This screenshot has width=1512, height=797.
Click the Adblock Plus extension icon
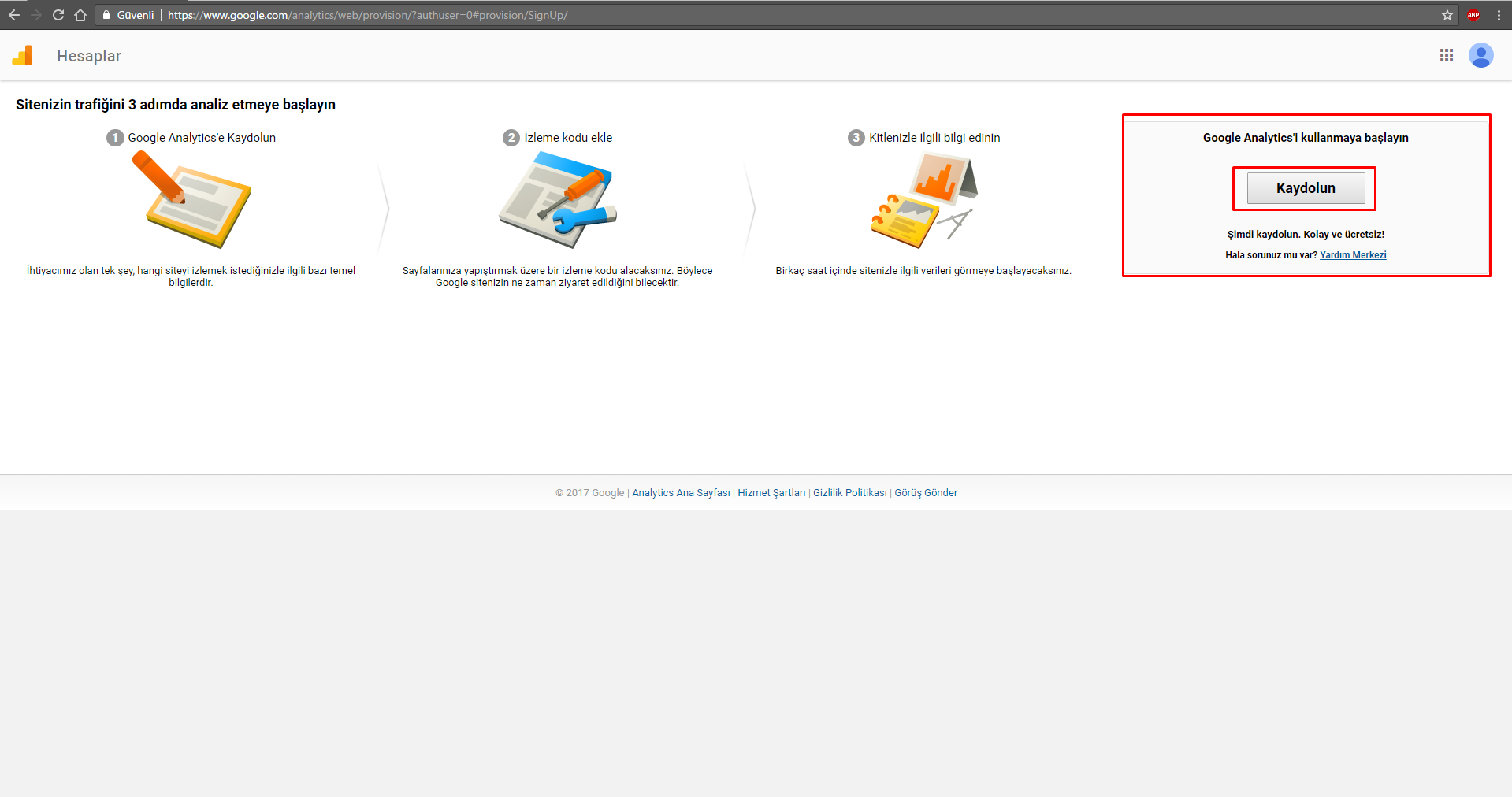coord(1473,15)
